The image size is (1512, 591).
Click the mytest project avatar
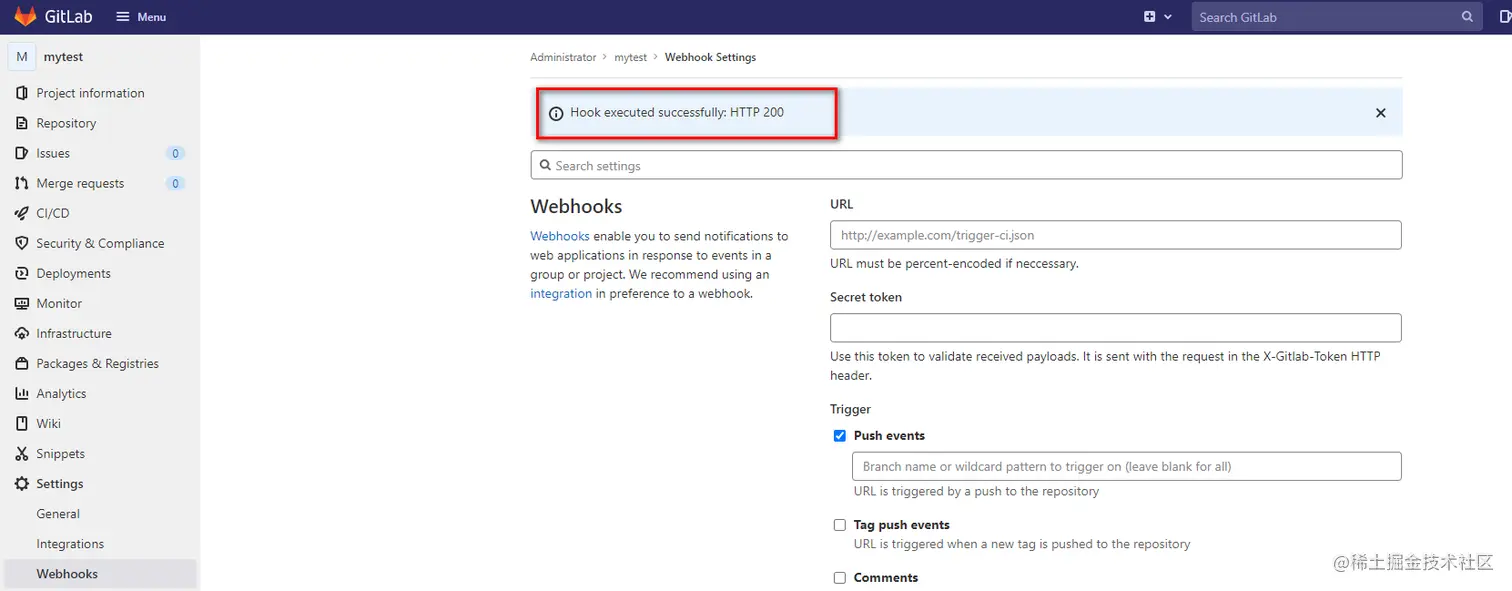click(22, 57)
